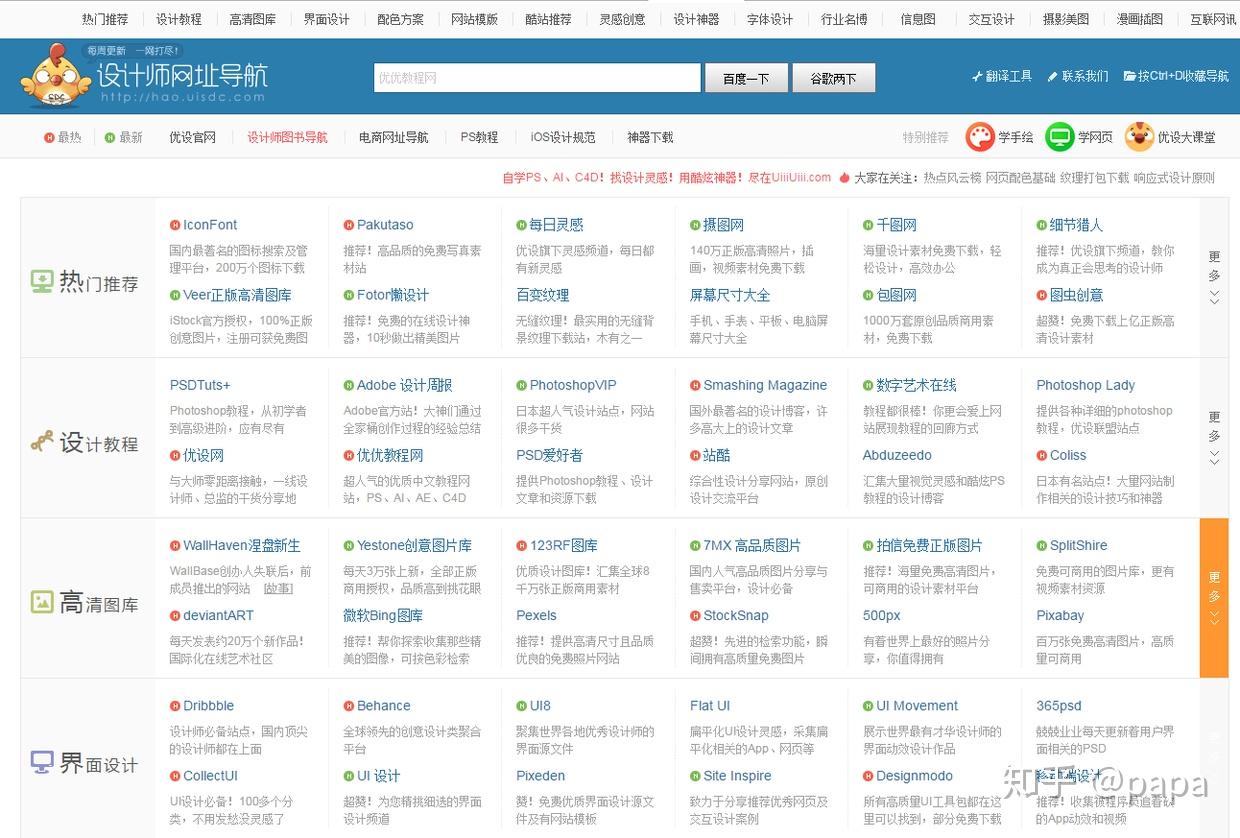Open the IconFont link
Image resolution: width=1240 pixels, height=838 pixels.
(x=210, y=225)
